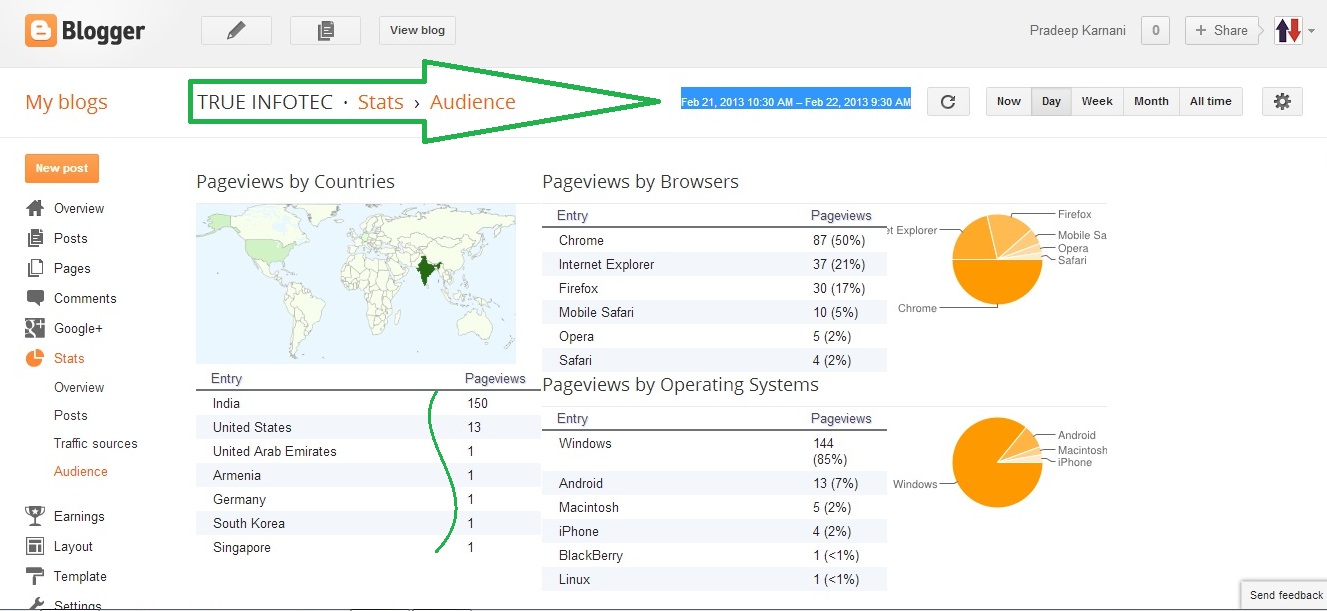Click Windows row in OS table
The height and width of the screenshot is (611, 1327).
(x=714, y=451)
